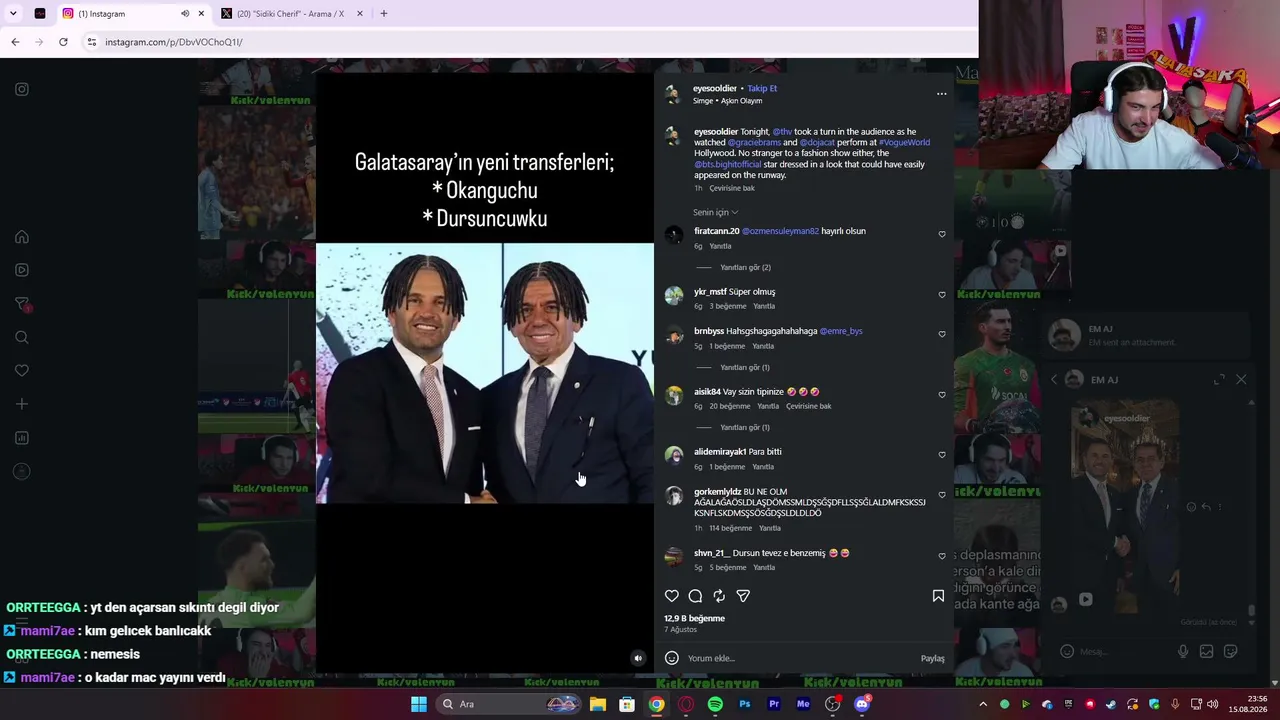Expand replies under aisik84's comment
This screenshot has height=720, width=1280.
(745, 427)
